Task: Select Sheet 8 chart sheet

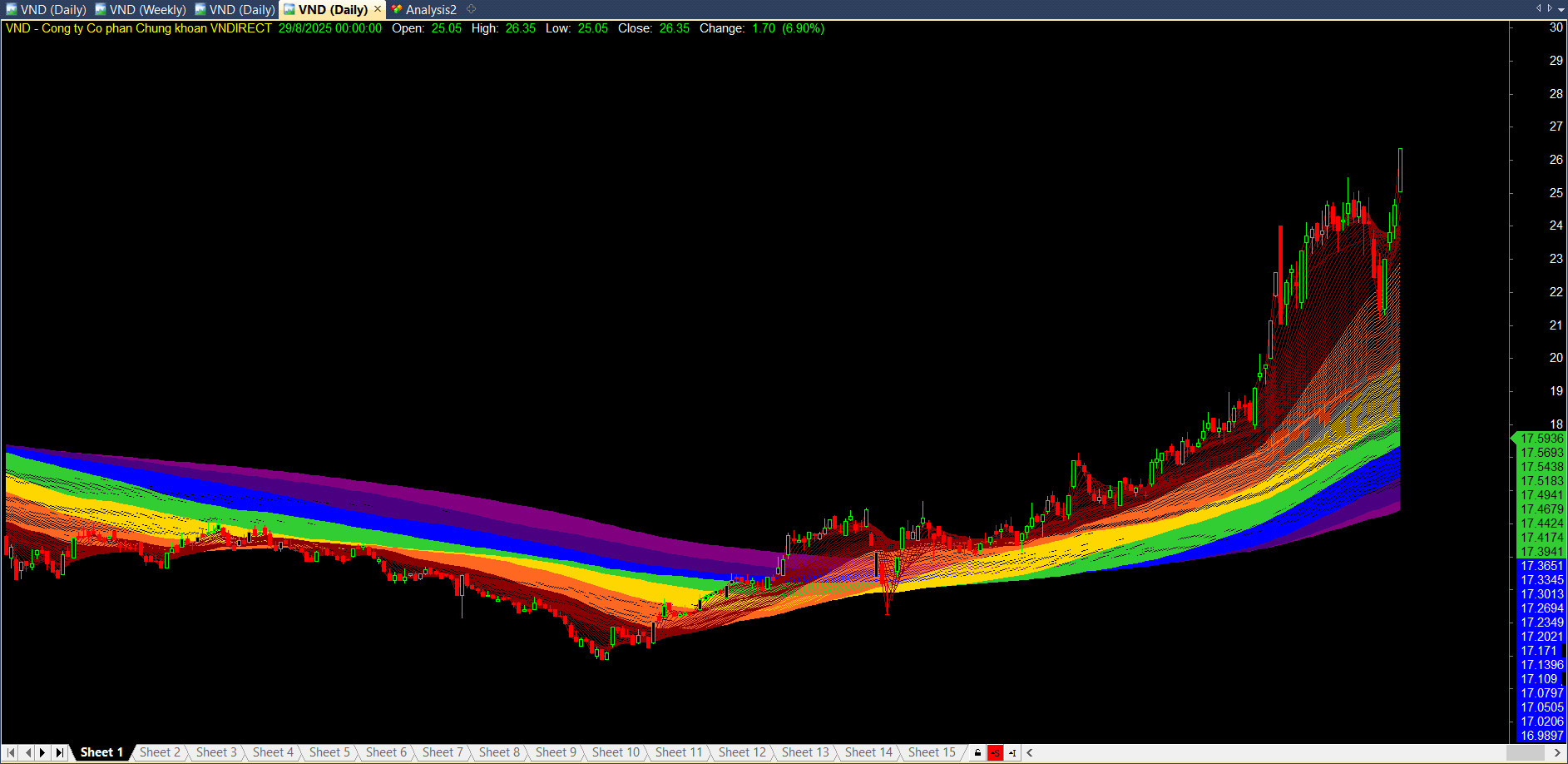Action: (x=499, y=752)
